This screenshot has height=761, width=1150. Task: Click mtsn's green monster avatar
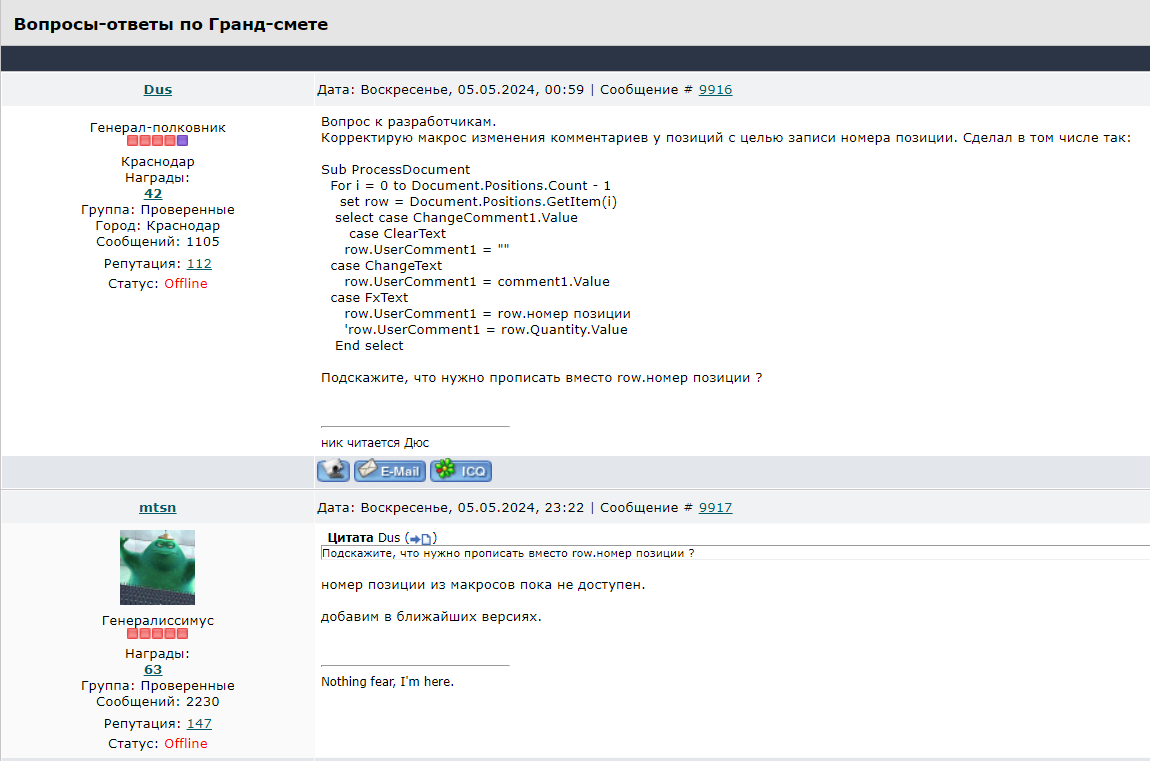(158, 567)
